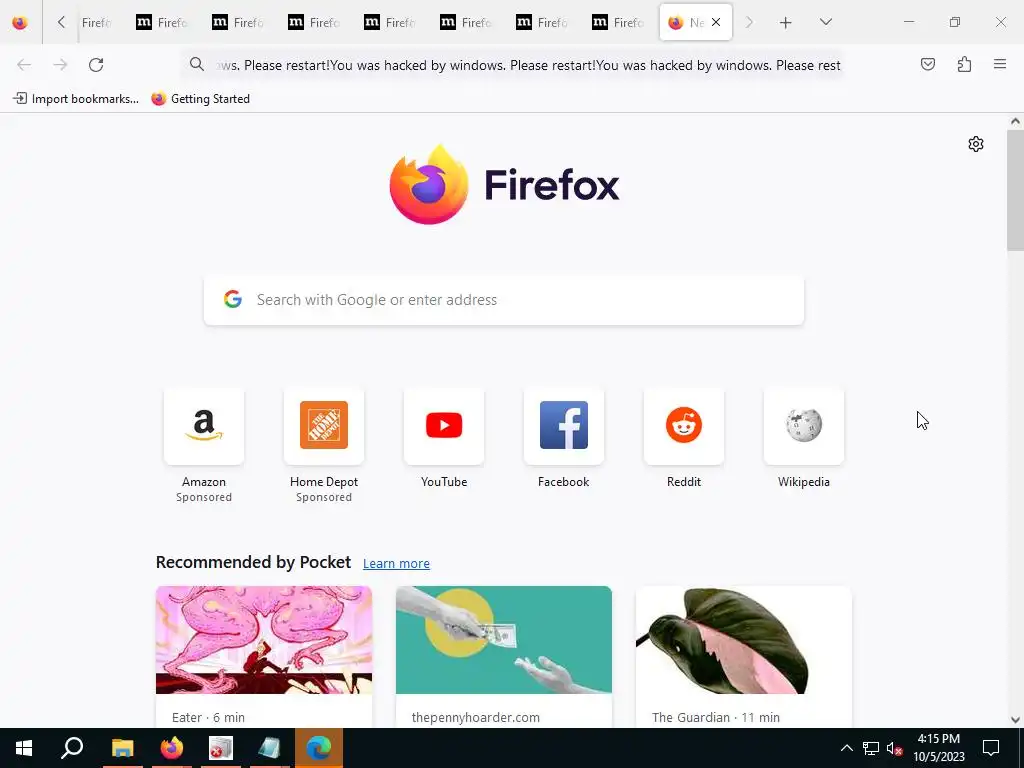1024x768 pixels.
Task: Show hidden system tray icons
Action: pos(846,748)
